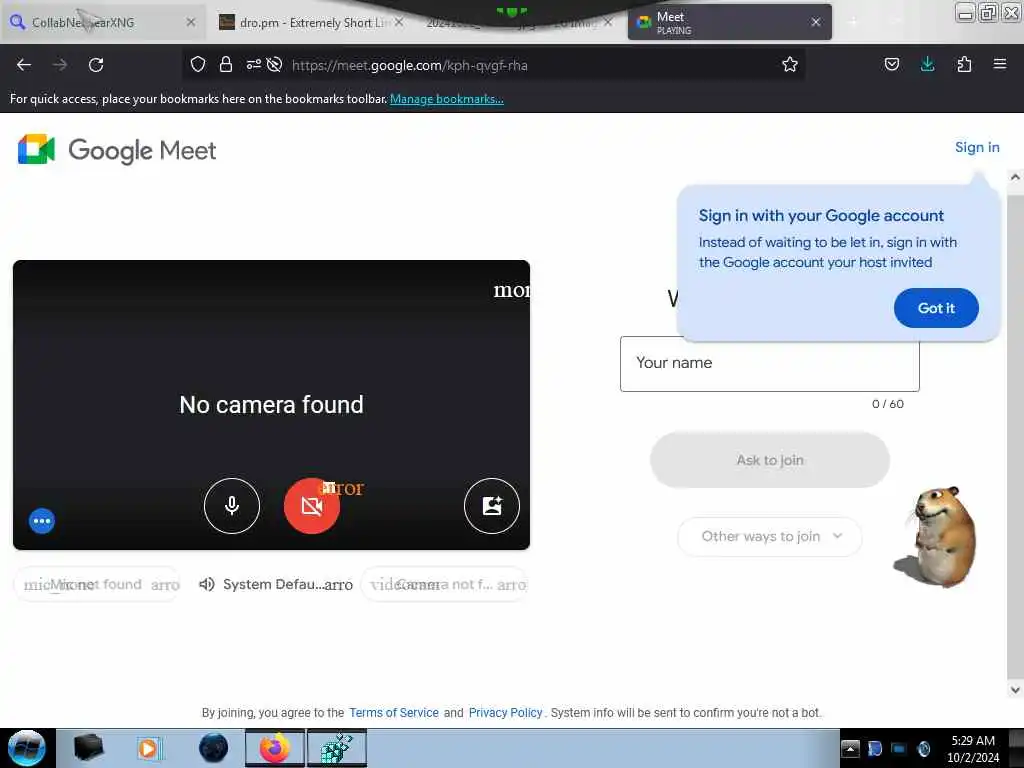Screen dimensions: 1024x768
Task: Click the browser forward arrow
Action: click(x=59, y=65)
